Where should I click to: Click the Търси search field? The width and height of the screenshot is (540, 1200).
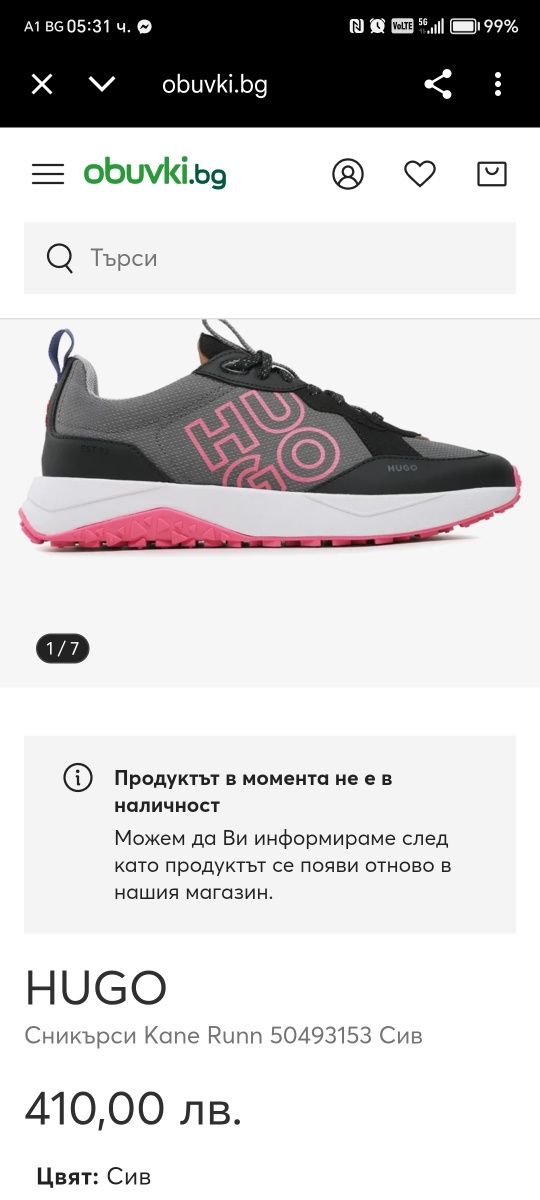[270, 258]
